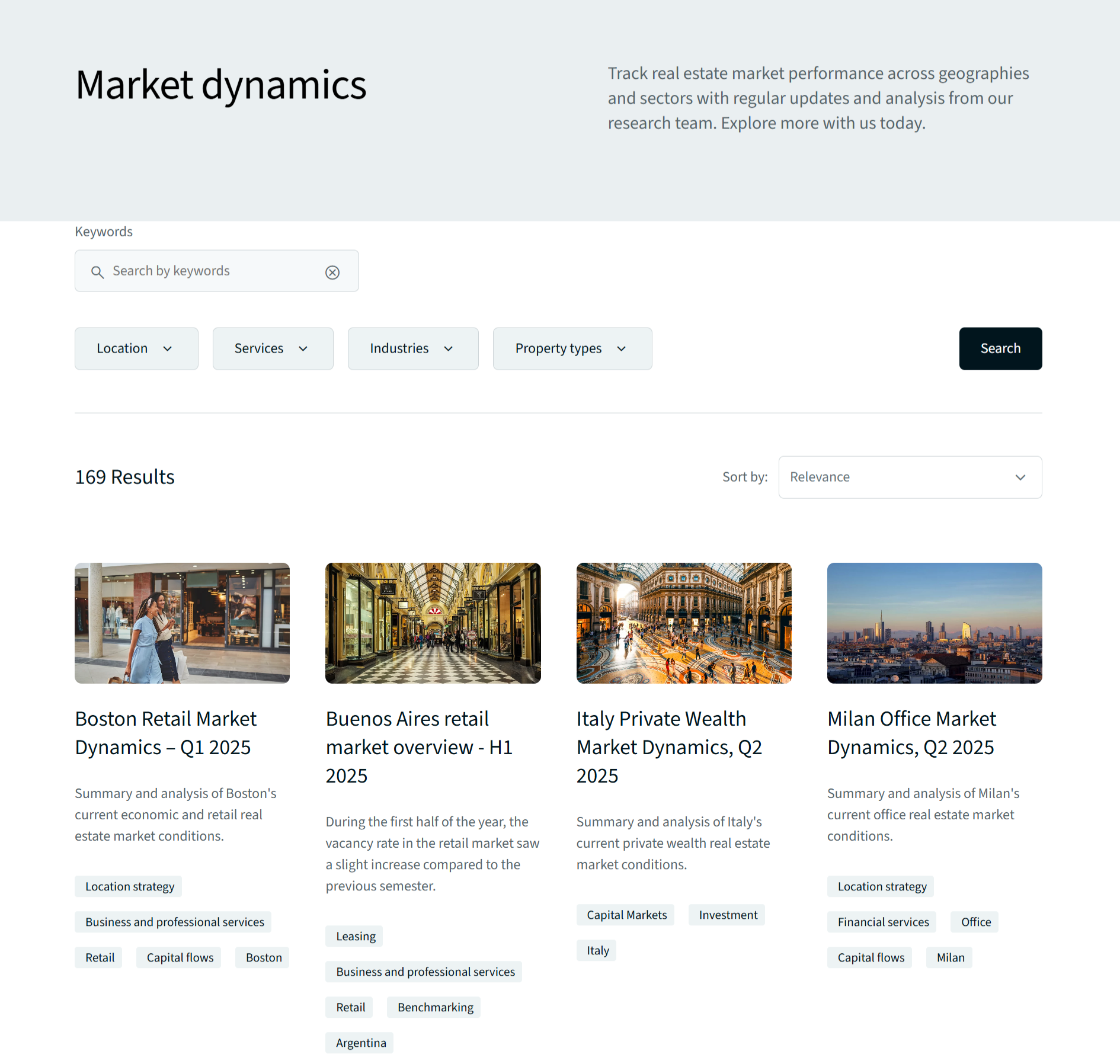Click the Argentina tag
This screenshot has height=1064, width=1120.
[x=360, y=1043]
